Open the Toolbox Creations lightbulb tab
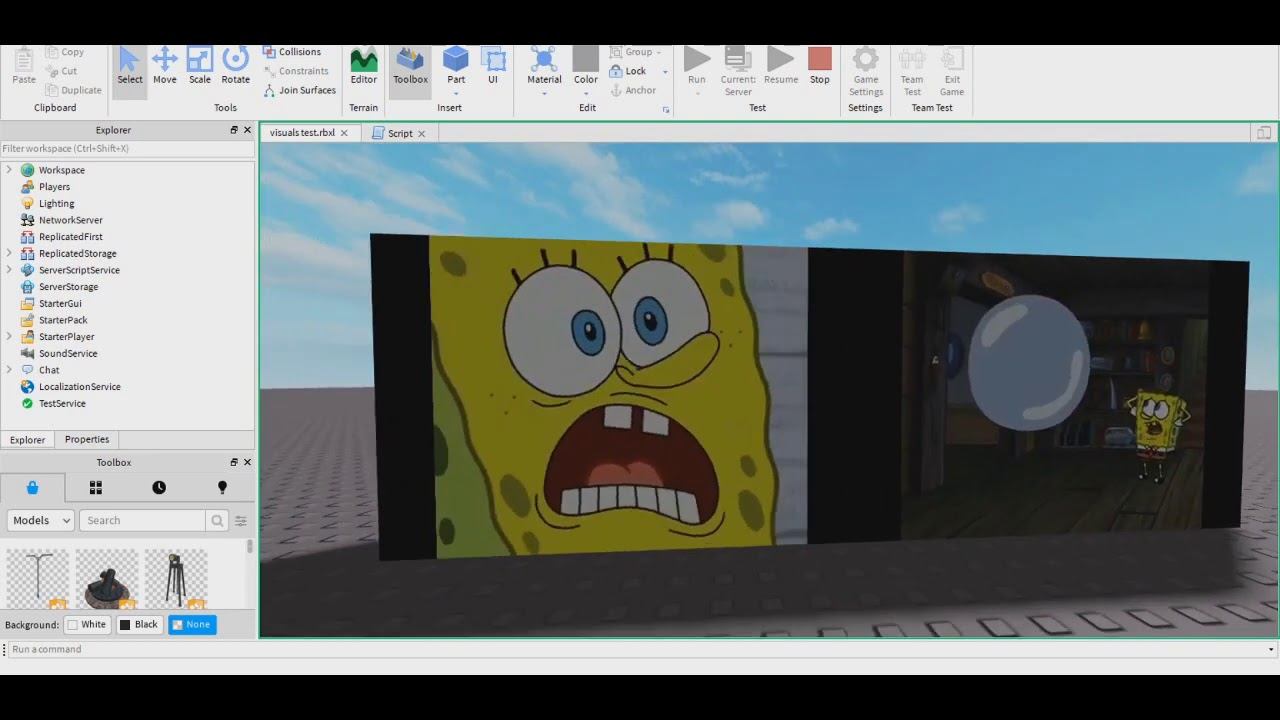The width and height of the screenshot is (1280, 720). pos(222,488)
